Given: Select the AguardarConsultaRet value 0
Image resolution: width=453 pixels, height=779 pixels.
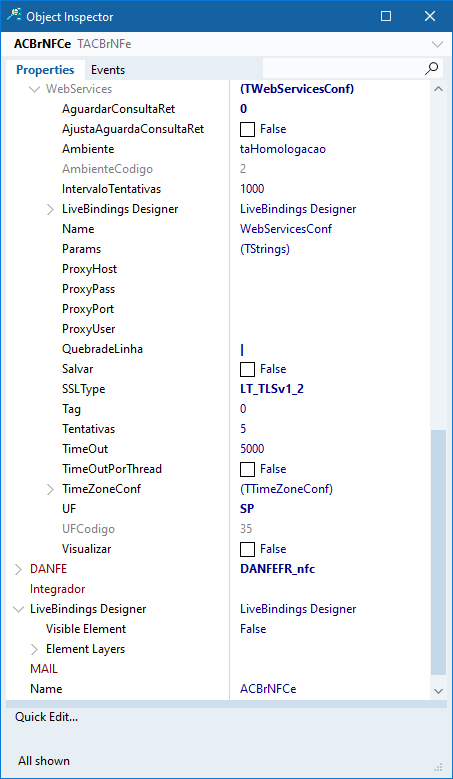Looking at the screenshot, I should pos(243,109).
